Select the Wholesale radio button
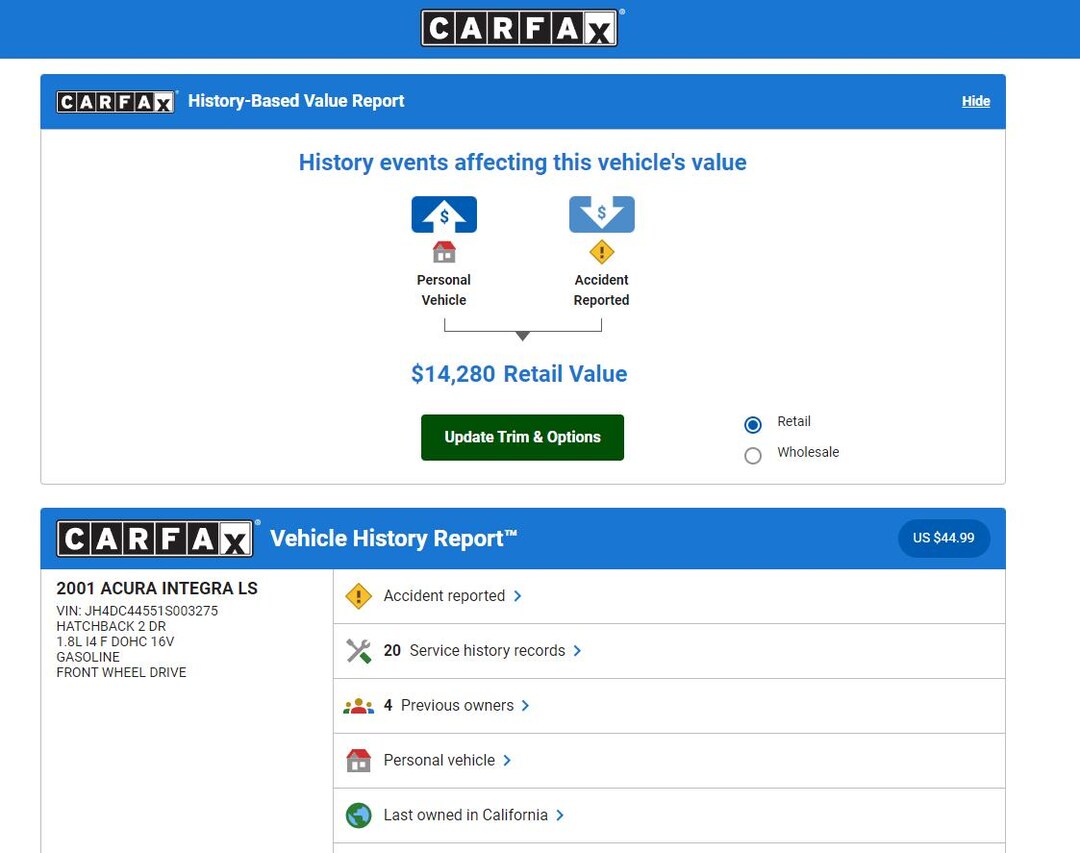The width and height of the screenshot is (1080, 853). tap(752, 455)
